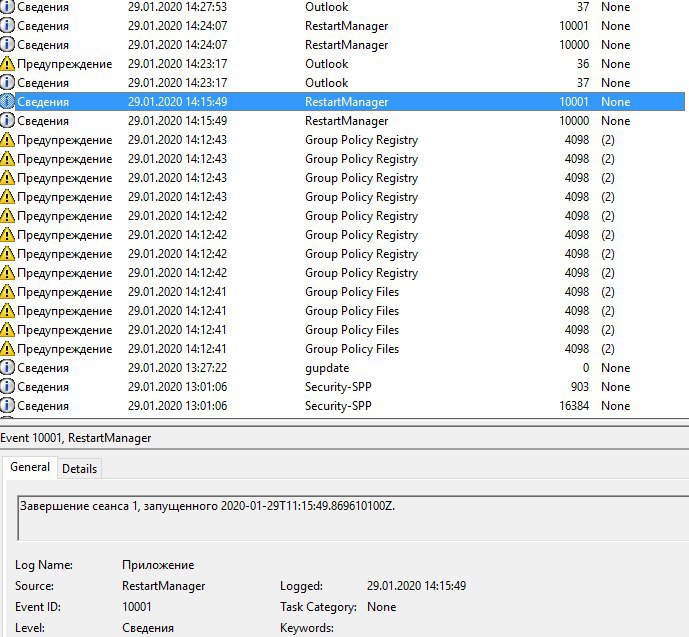Click date '29.01.2020 13:27:22'

click(x=178, y=368)
